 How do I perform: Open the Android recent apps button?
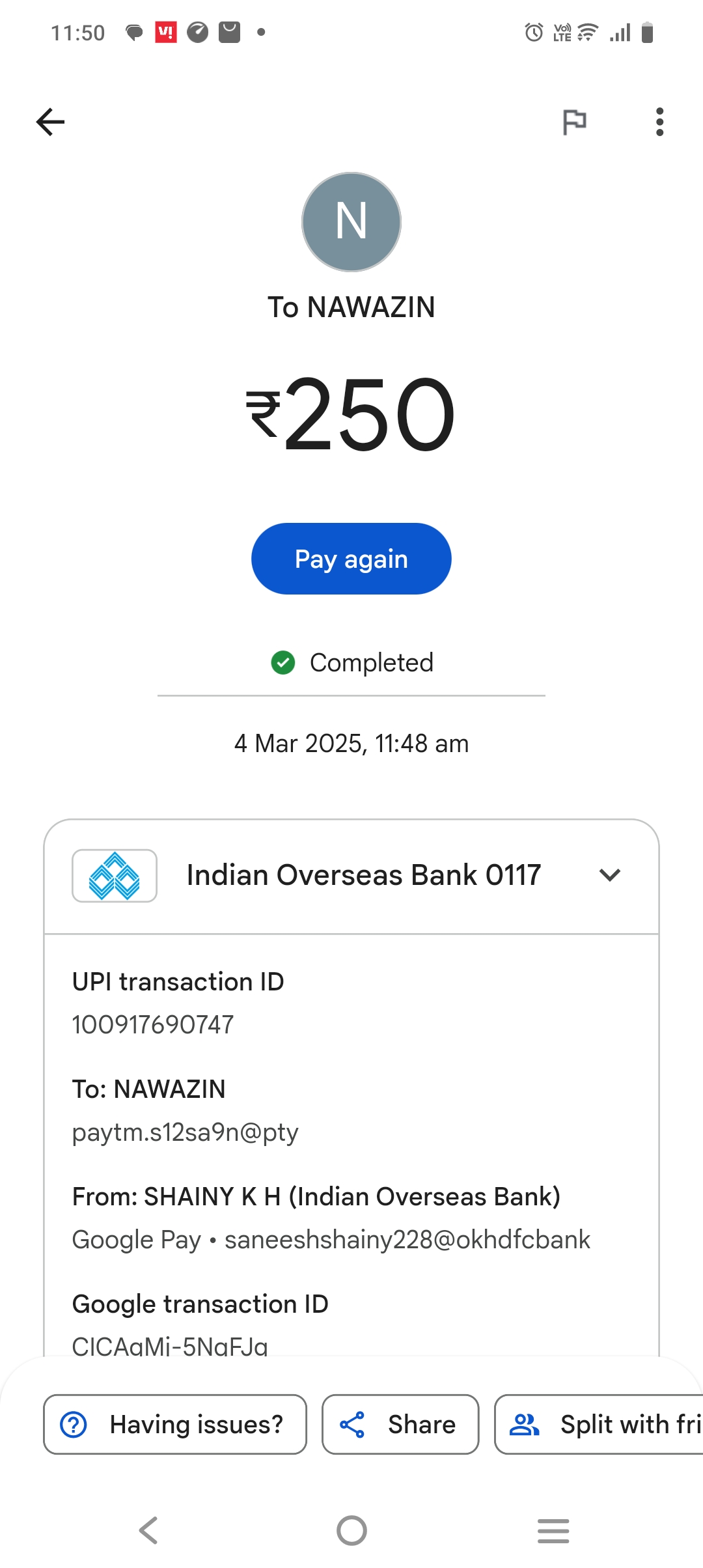tap(553, 1530)
